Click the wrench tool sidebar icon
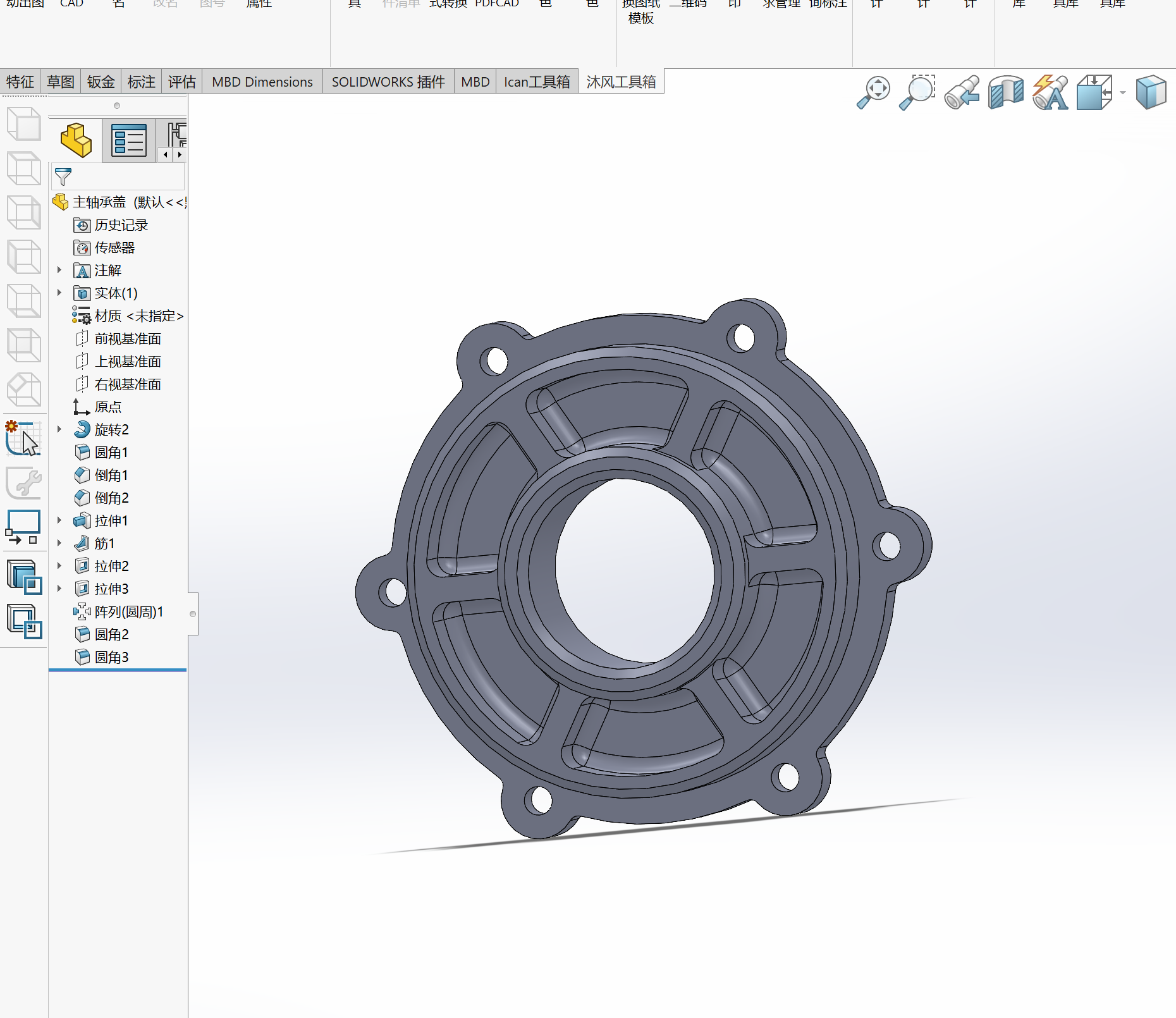1176x1018 pixels. (x=23, y=484)
